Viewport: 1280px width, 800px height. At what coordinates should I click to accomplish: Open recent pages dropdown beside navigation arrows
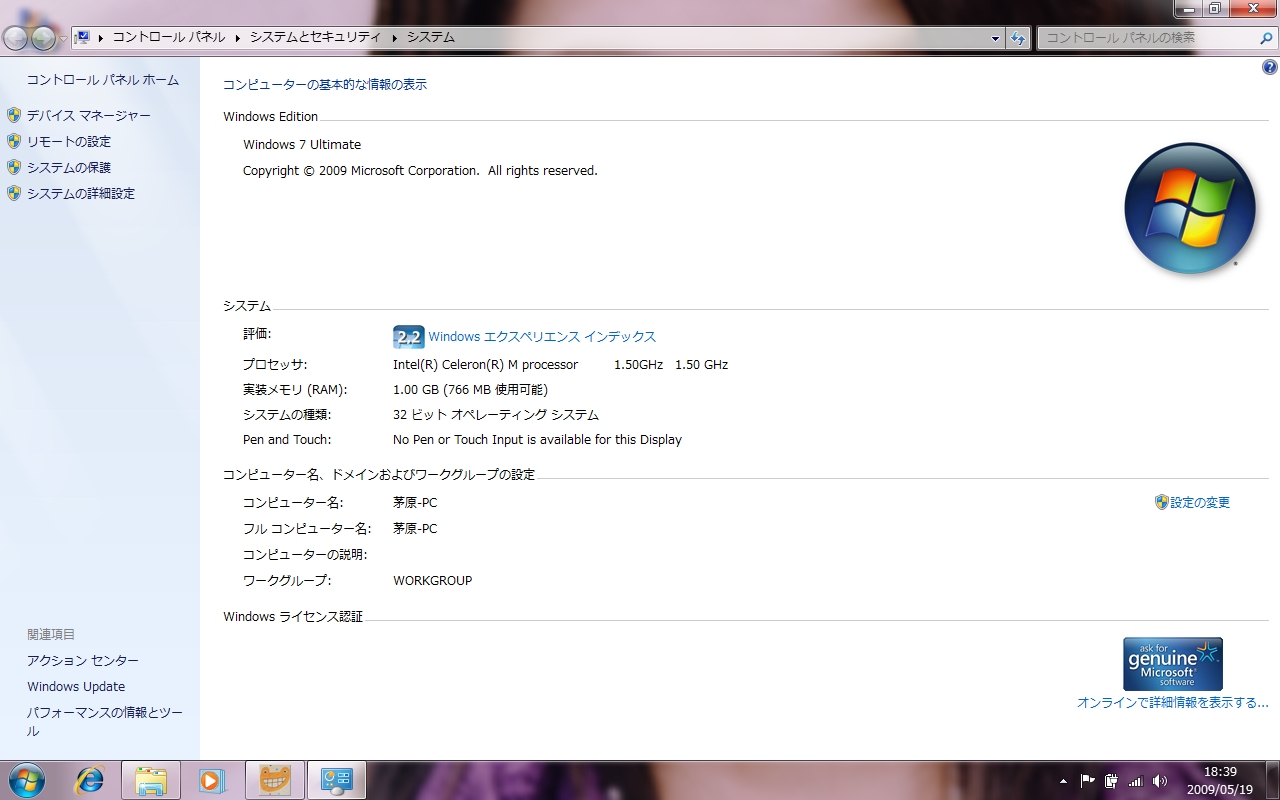(x=63, y=39)
